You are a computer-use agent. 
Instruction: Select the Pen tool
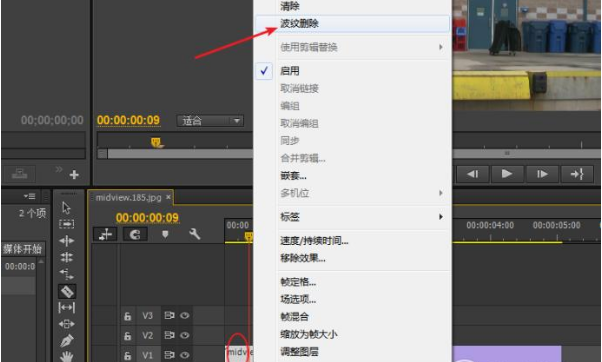67,341
